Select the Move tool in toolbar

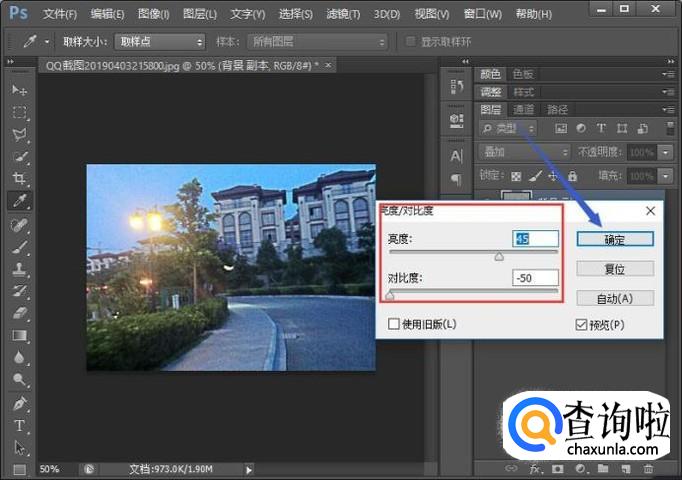click(x=19, y=90)
